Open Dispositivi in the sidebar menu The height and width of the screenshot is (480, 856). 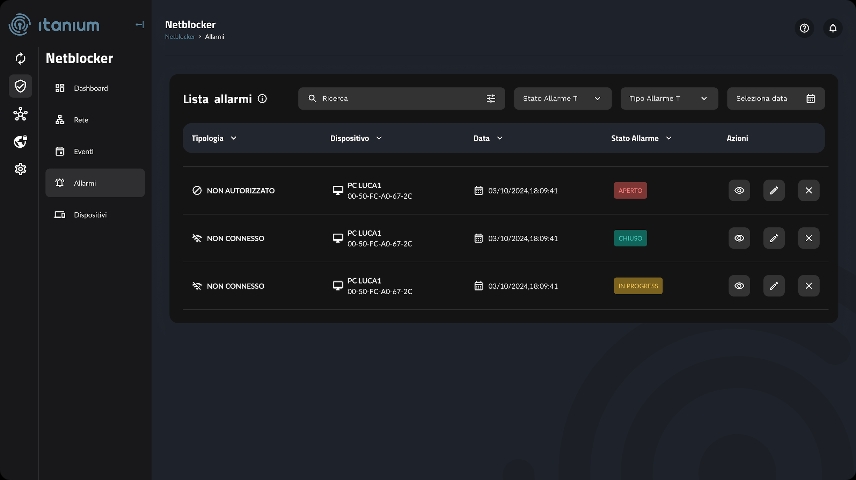(x=90, y=215)
